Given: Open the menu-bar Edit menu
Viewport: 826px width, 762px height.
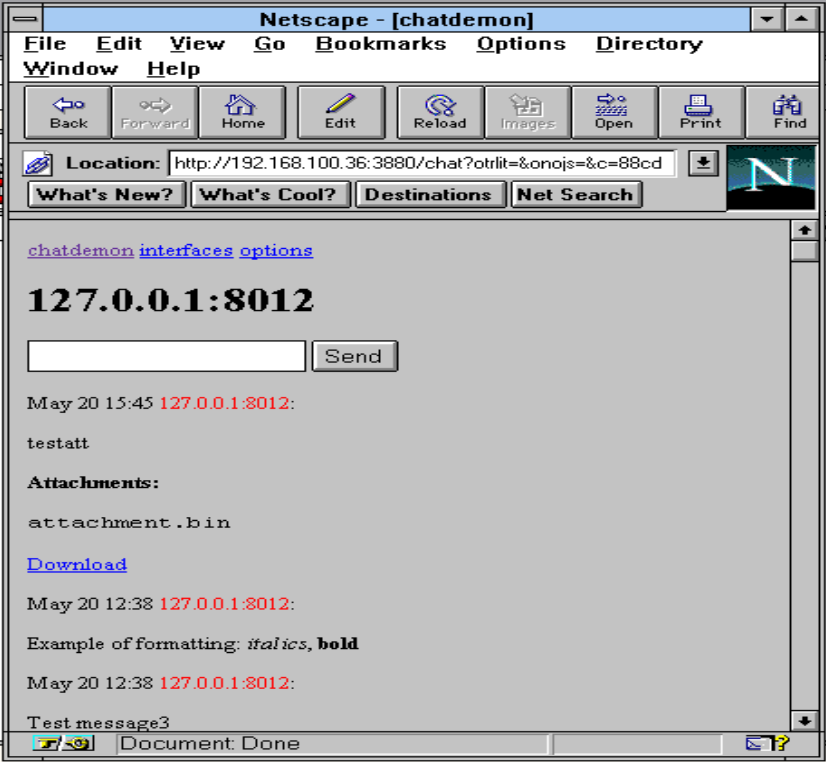Looking at the screenshot, I should (x=119, y=43).
